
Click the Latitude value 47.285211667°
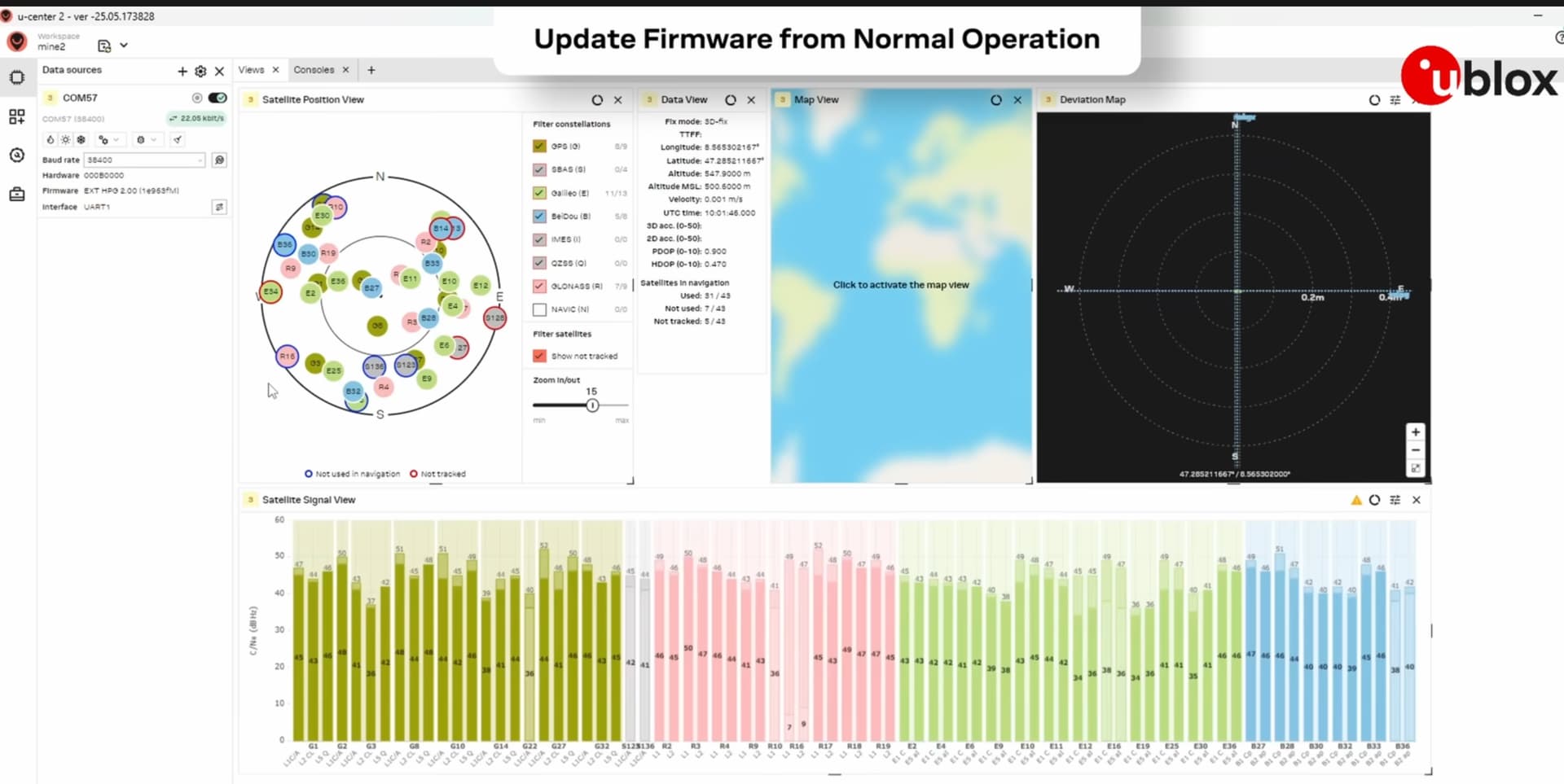pos(734,160)
